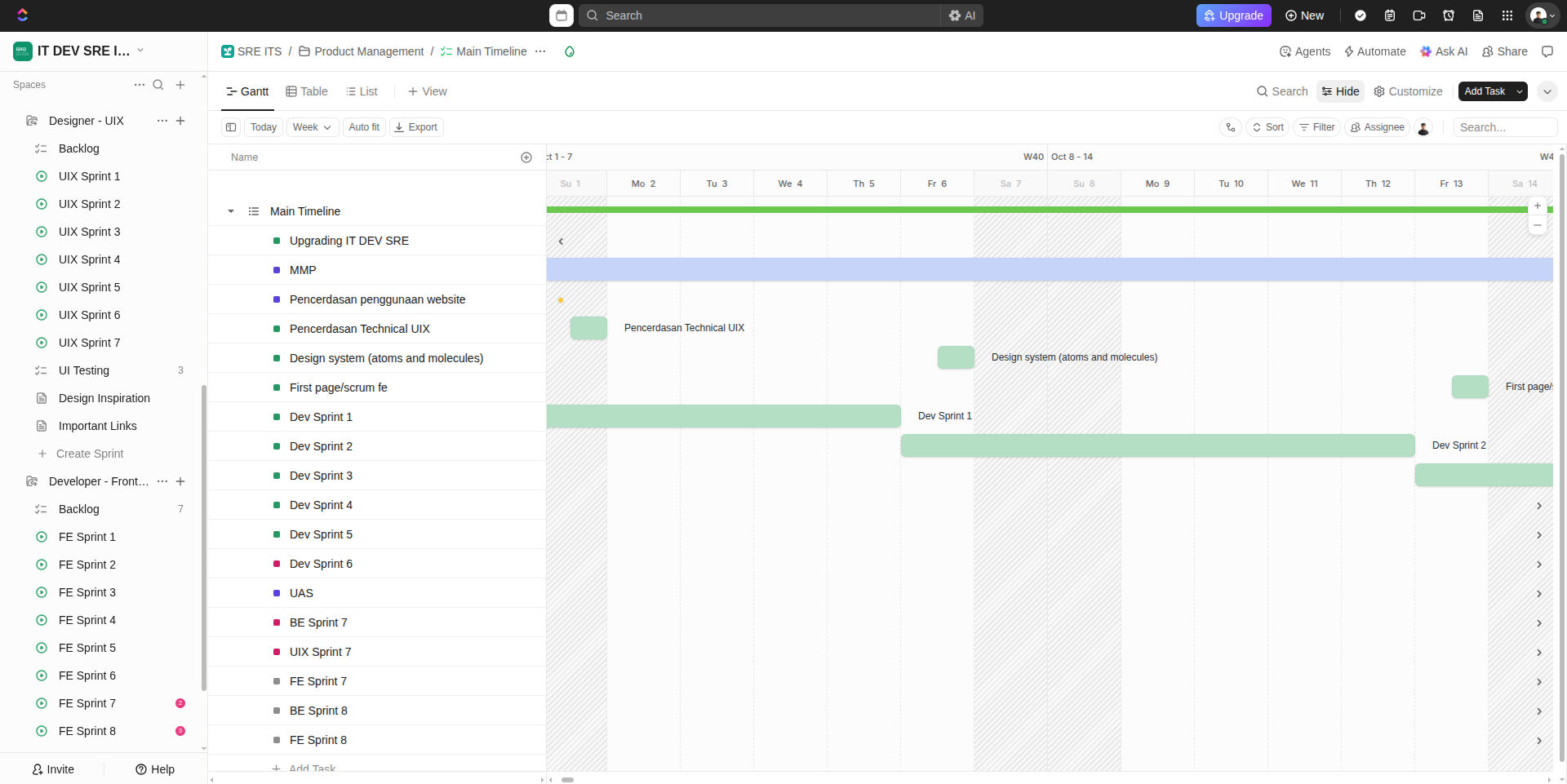Collapse the Developer - Front folder
This screenshot has height=784, width=1567.
point(32,481)
